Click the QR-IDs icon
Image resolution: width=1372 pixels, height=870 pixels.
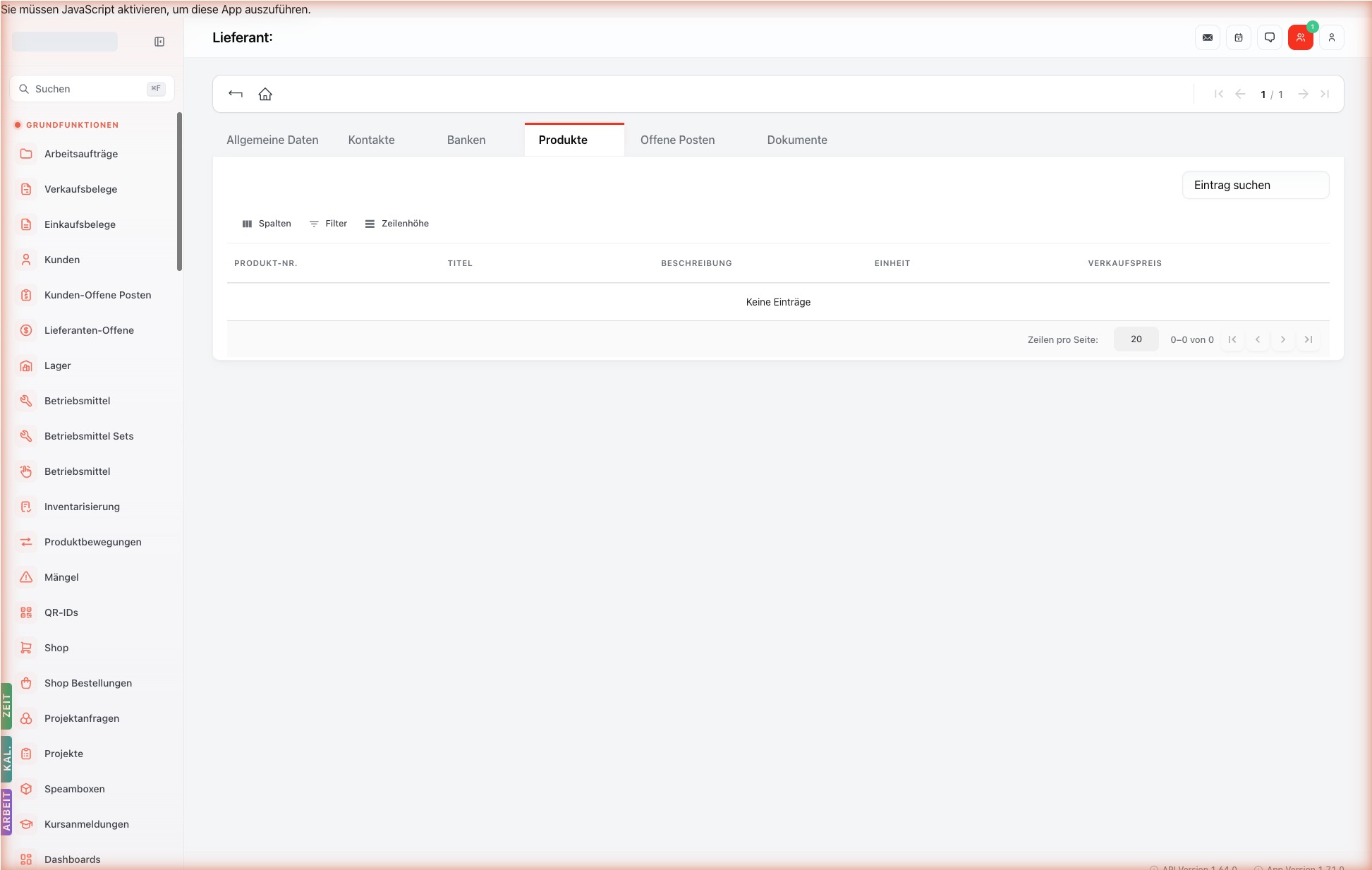(26, 612)
